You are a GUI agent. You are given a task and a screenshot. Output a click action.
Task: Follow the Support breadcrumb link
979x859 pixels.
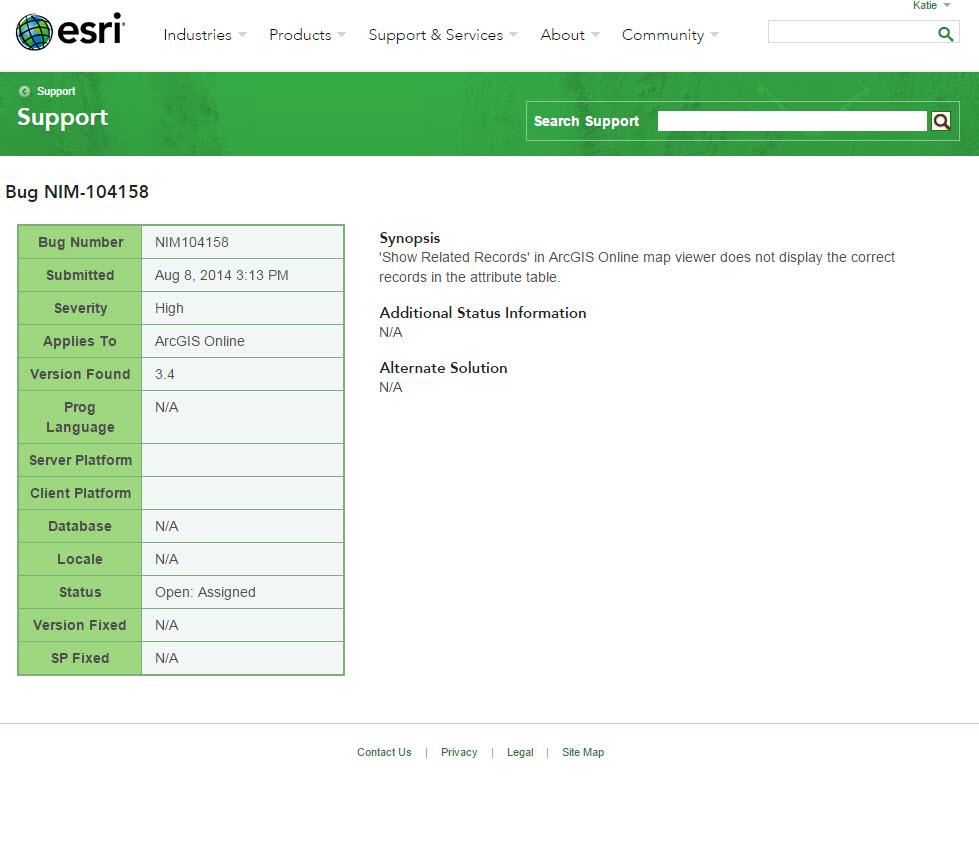pos(56,91)
